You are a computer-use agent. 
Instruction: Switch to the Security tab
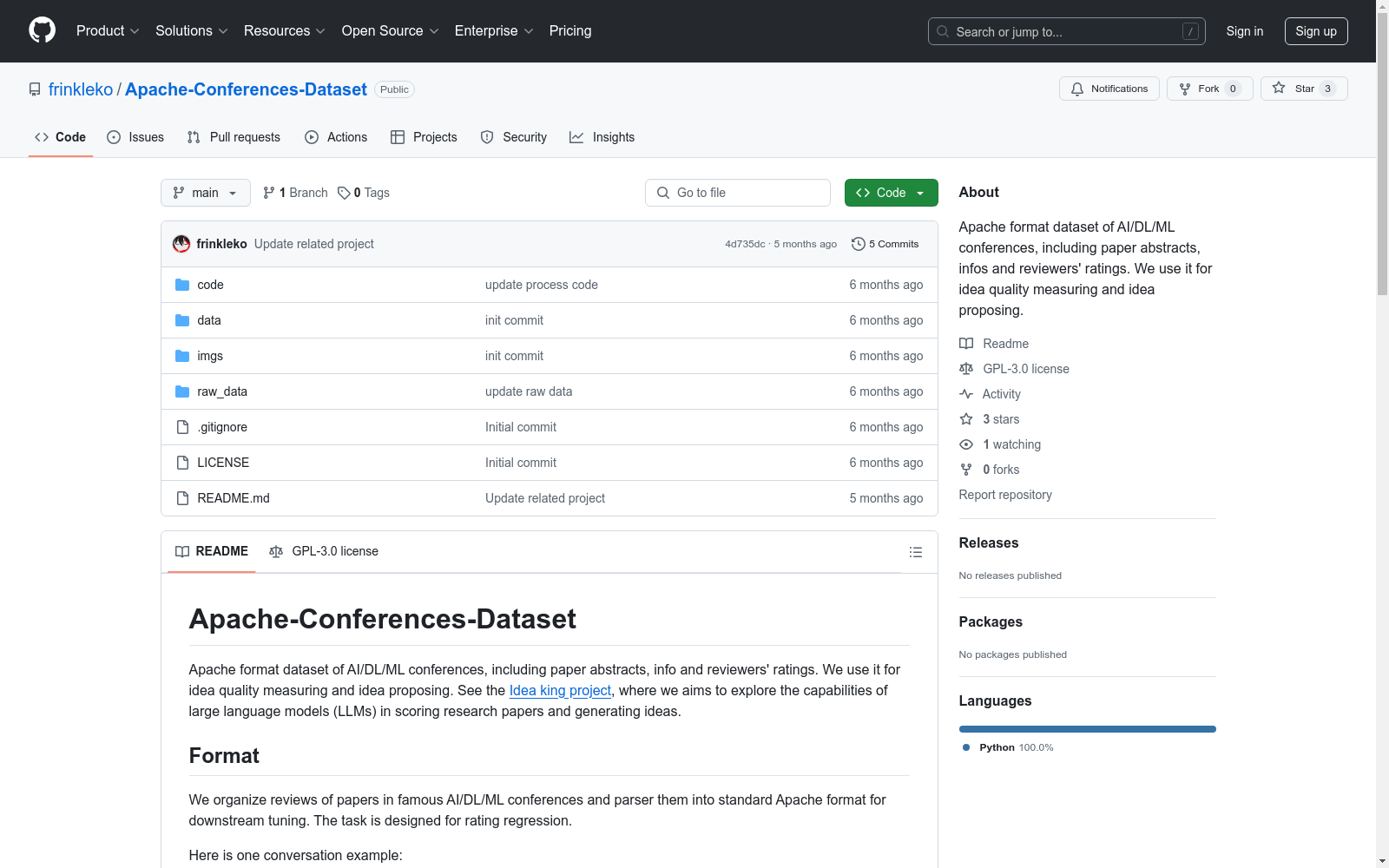point(514,137)
